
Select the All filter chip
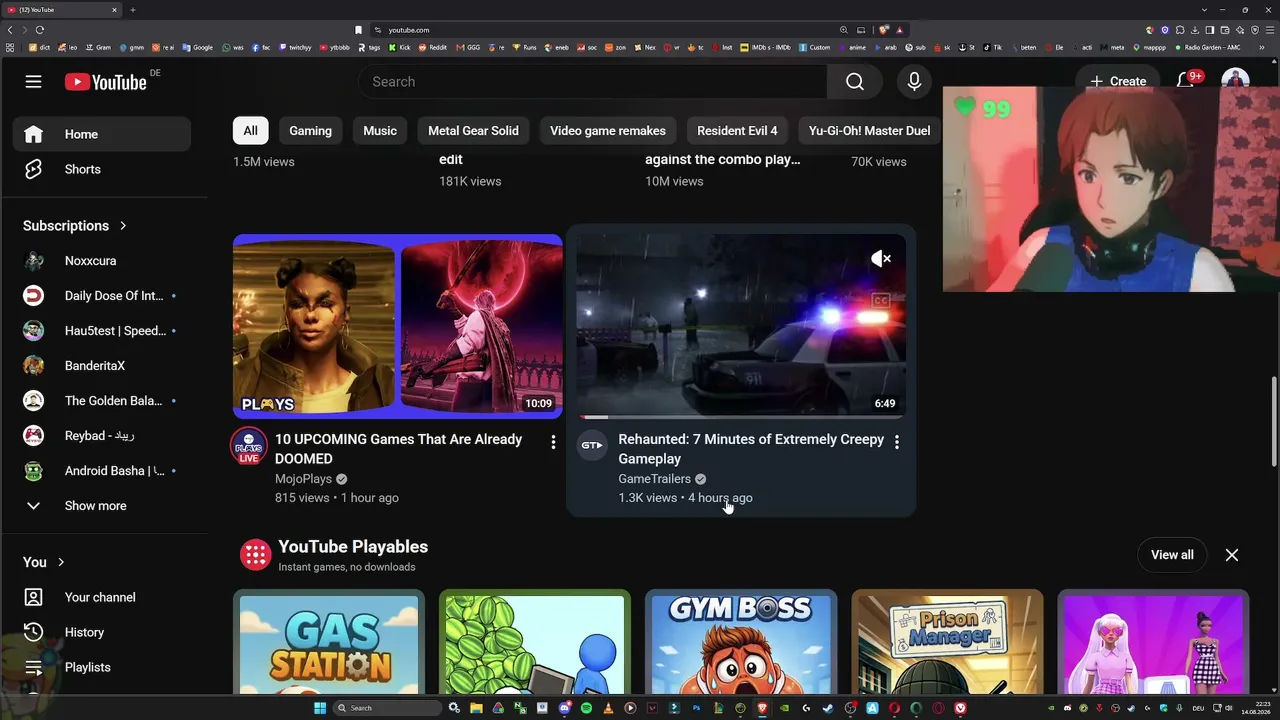point(250,131)
